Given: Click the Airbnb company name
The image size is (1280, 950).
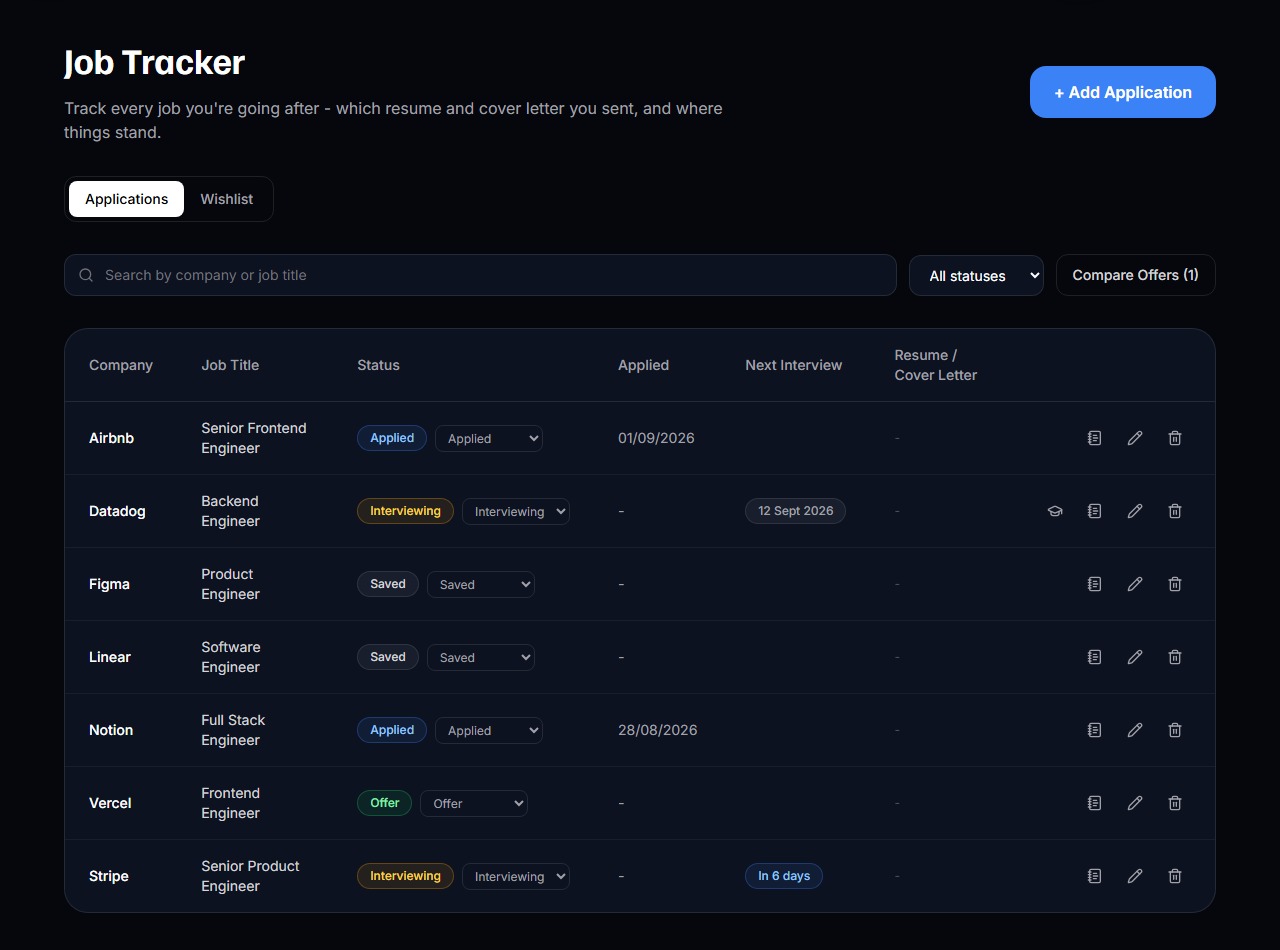Looking at the screenshot, I should click(111, 438).
